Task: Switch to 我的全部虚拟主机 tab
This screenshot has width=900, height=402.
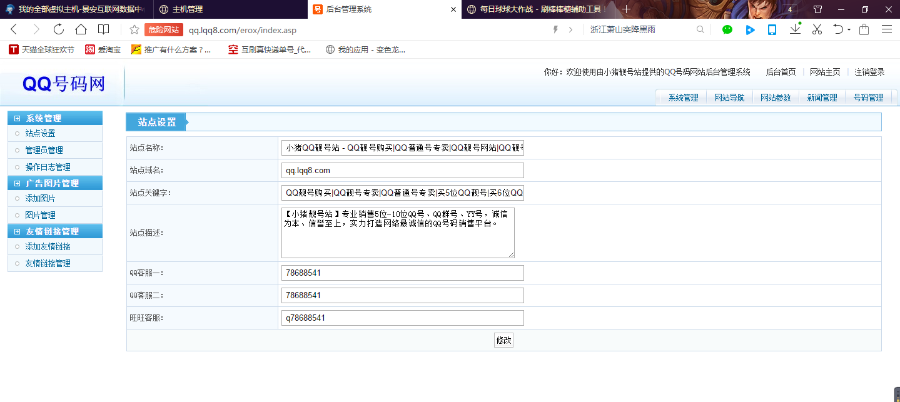Action: (x=77, y=10)
